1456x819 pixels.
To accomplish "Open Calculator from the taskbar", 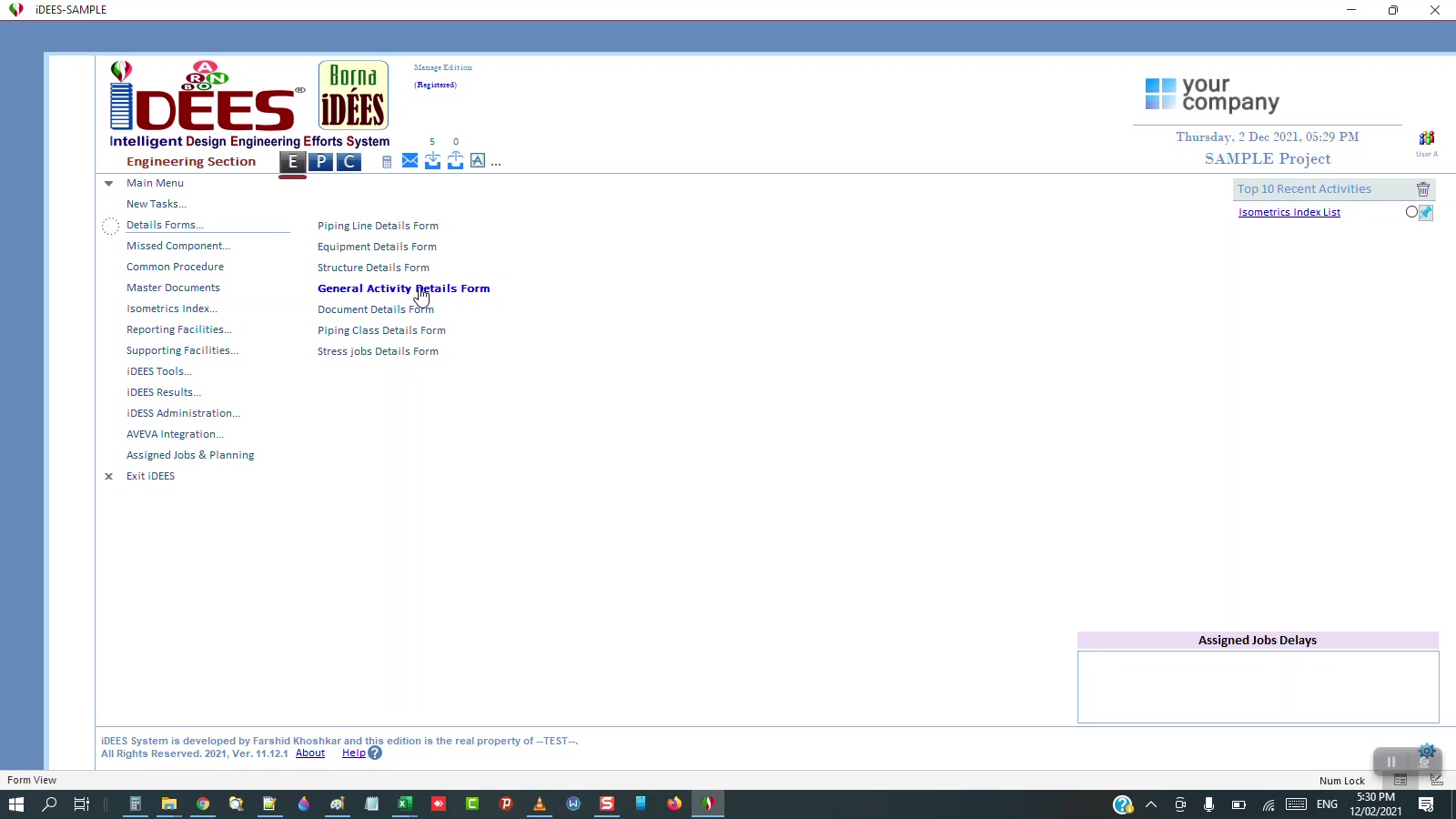I will (136, 804).
